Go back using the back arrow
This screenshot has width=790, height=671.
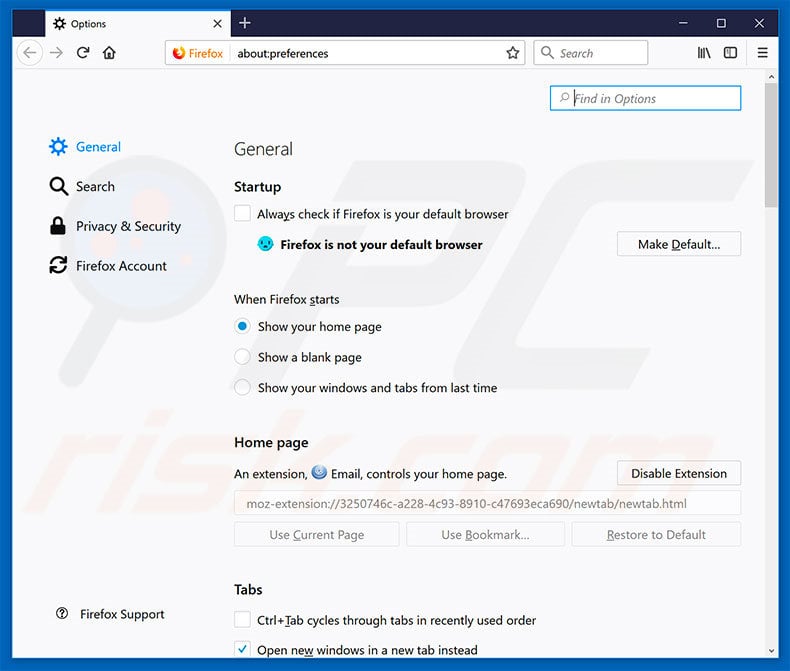click(30, 53)
